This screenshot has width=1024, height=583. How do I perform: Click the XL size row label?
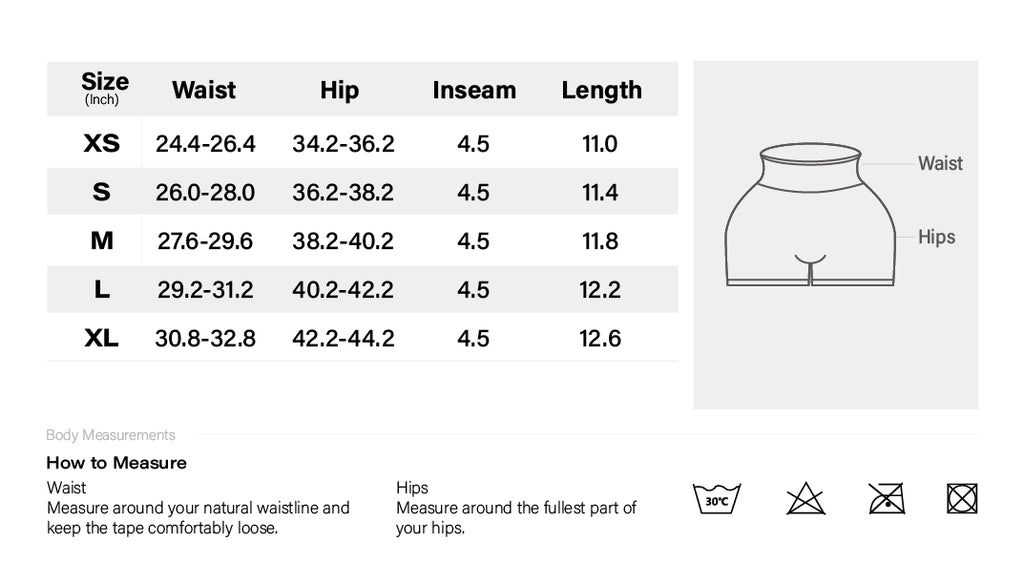[101, 338]
